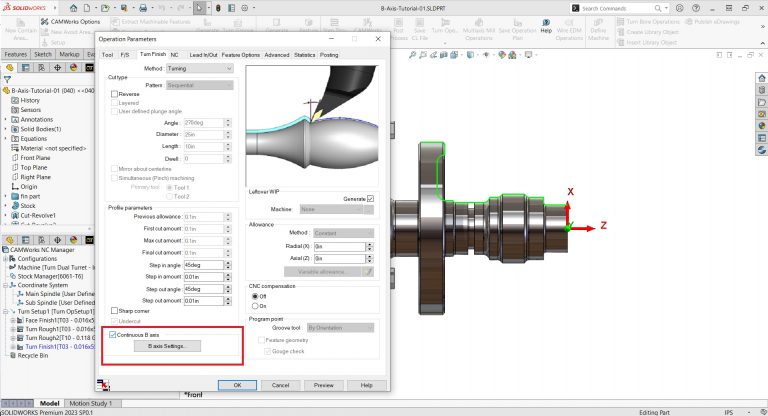Click the Rebuild traffic-light icon
Image resolution: width=768 pixels, height=416 pixels.
coord(218,8)
